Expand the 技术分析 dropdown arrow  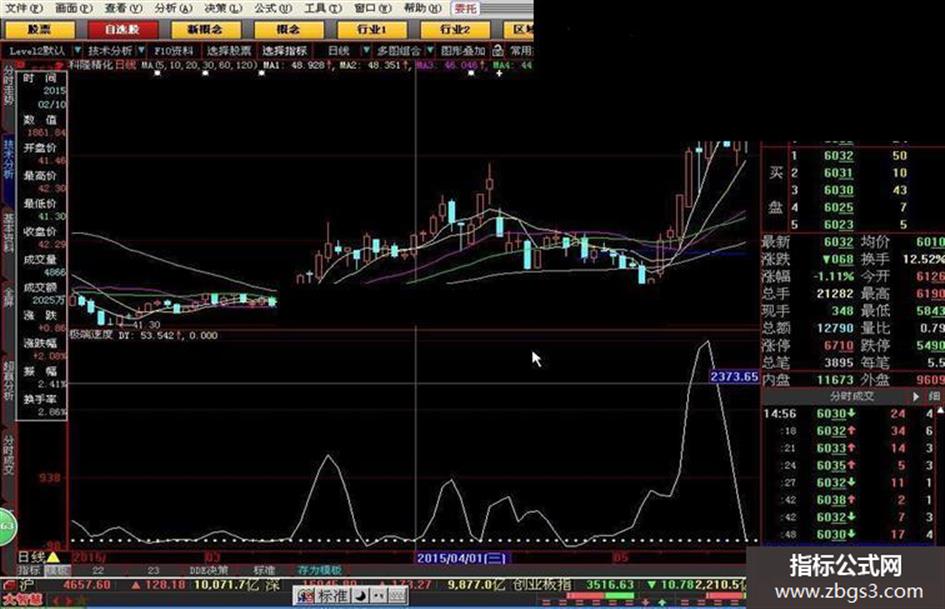pyautogui.click(x=141, y=51)
